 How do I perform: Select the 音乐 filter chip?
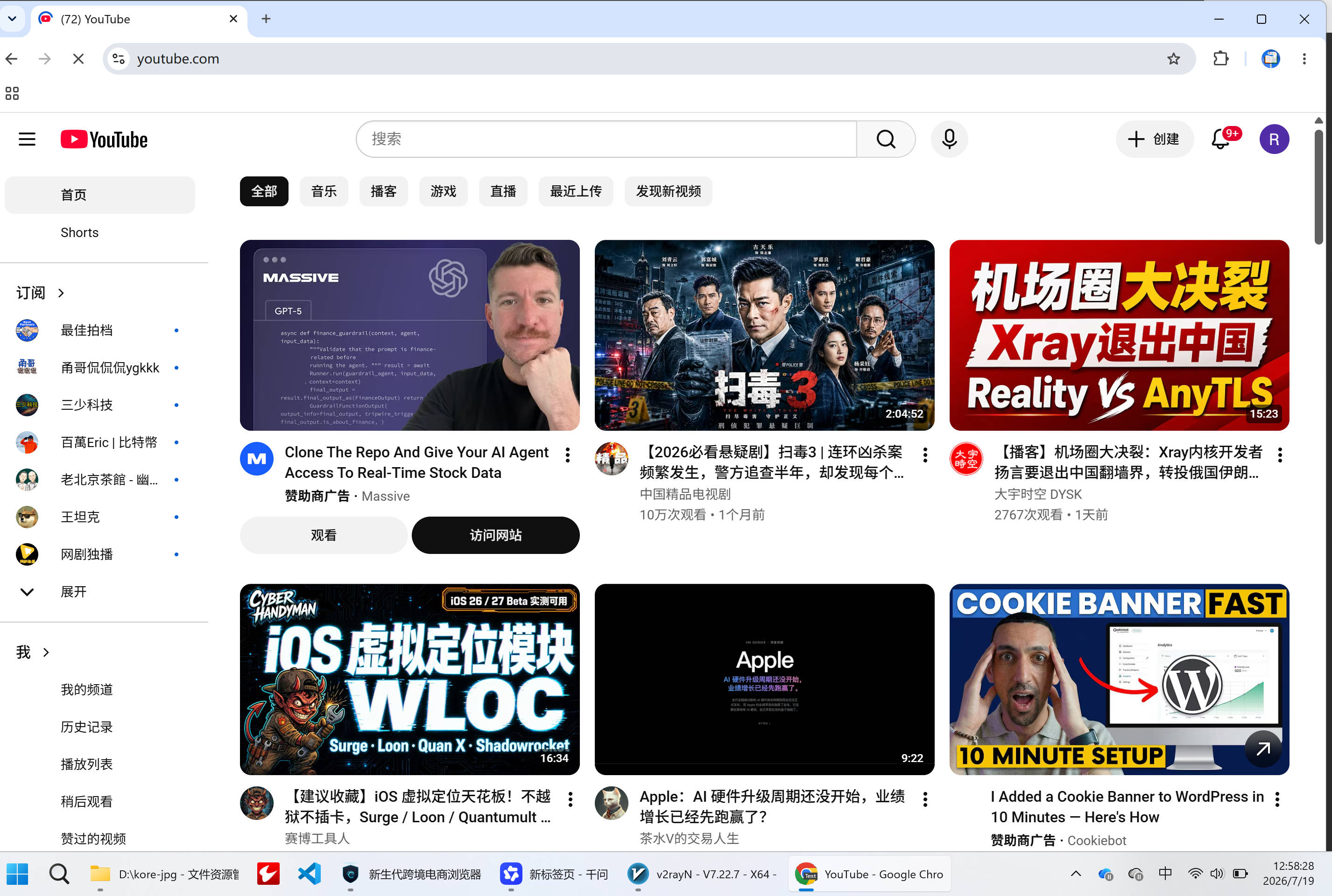tap(324, 191)
